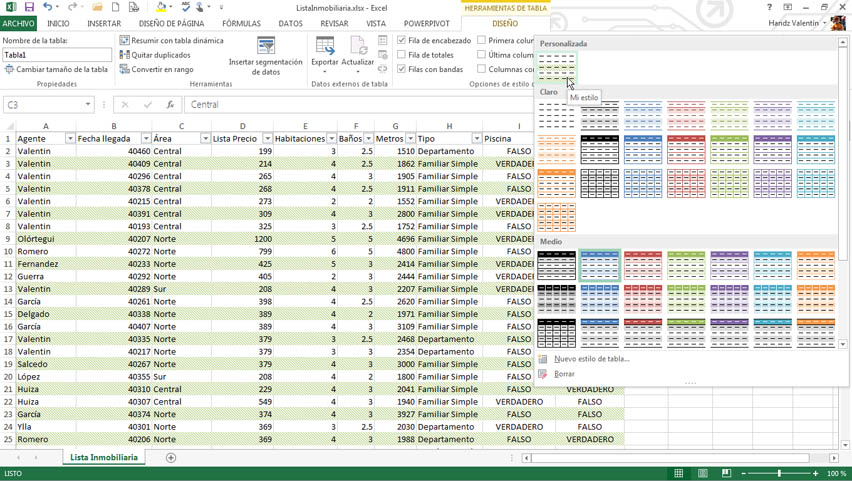Add a new sheet with plus icon

(x=171, y=458)
